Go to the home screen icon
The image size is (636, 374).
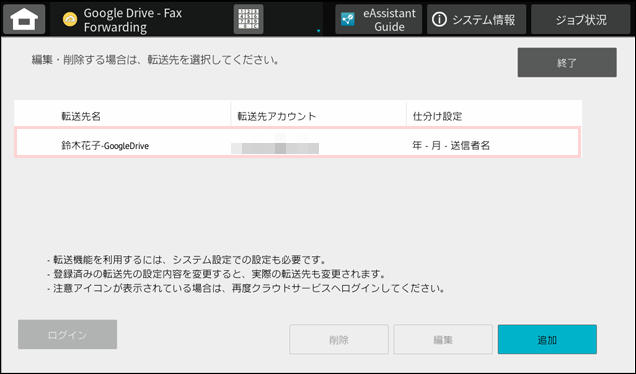(24, 19)
